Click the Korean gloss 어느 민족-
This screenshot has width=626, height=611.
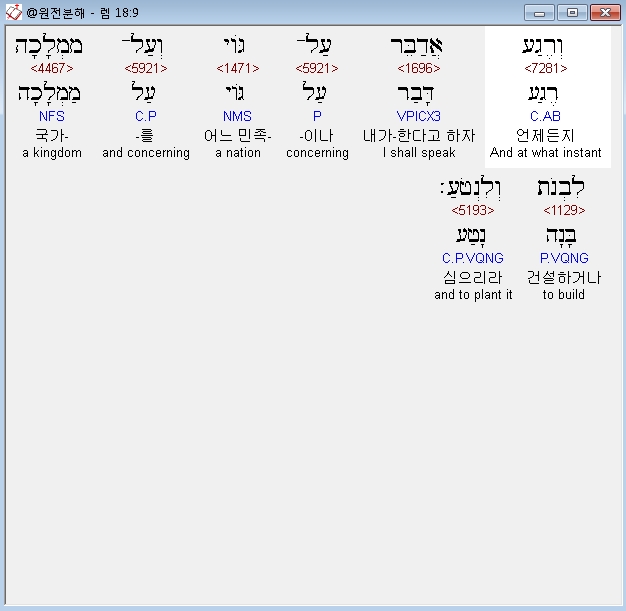click(x=238, y=135)
